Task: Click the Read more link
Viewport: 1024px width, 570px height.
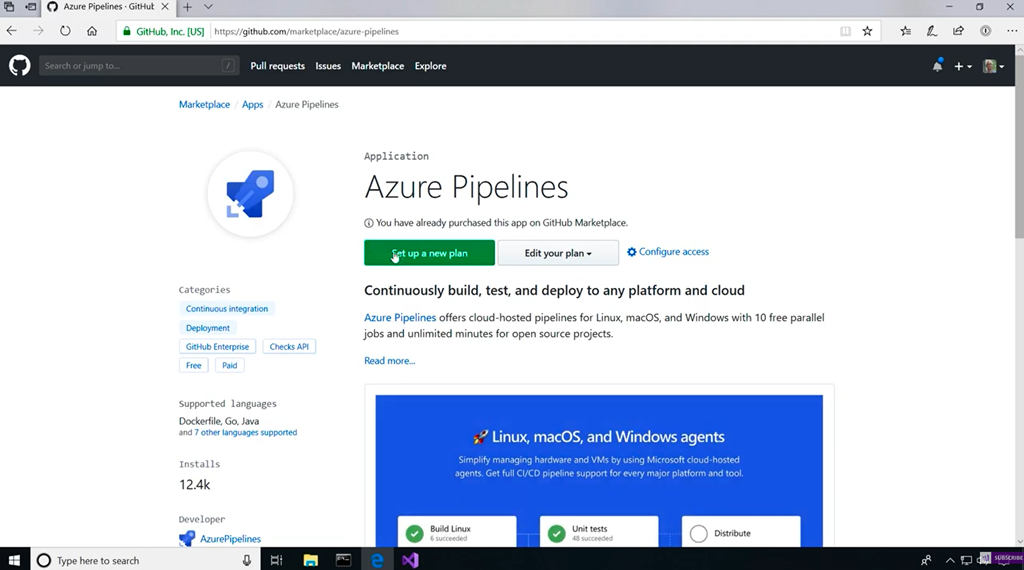Action: [x=389, y=361]
